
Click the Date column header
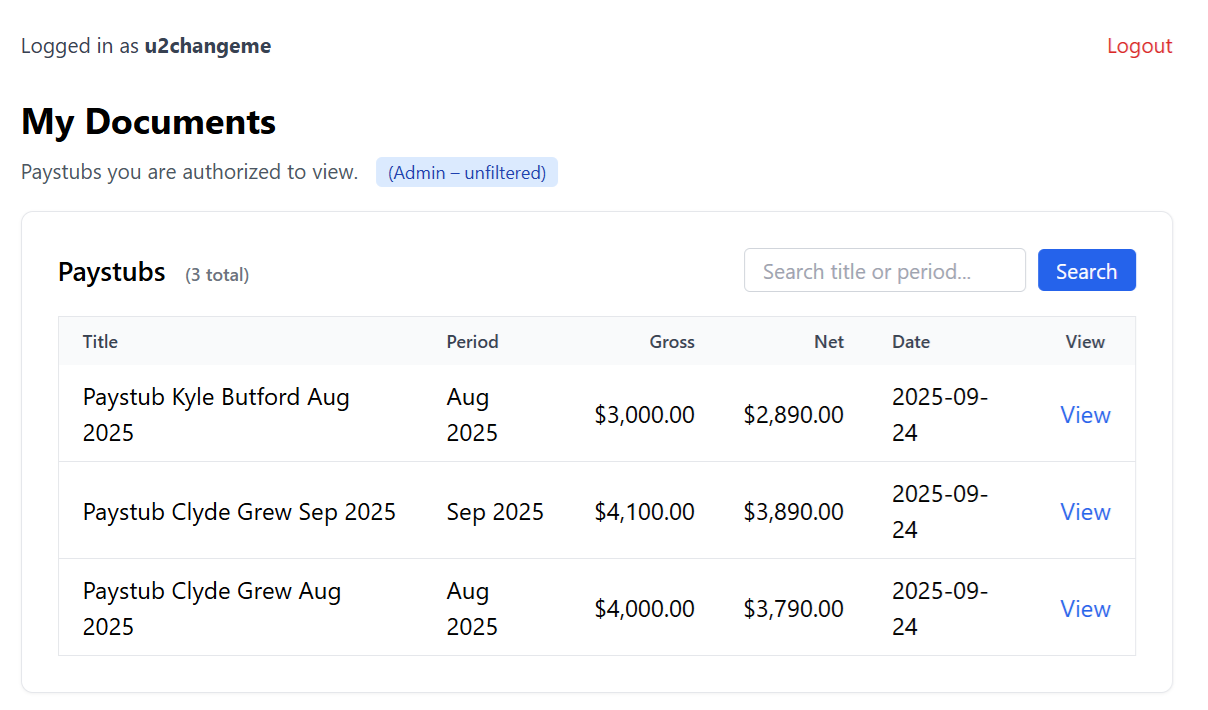pos(910,342)
